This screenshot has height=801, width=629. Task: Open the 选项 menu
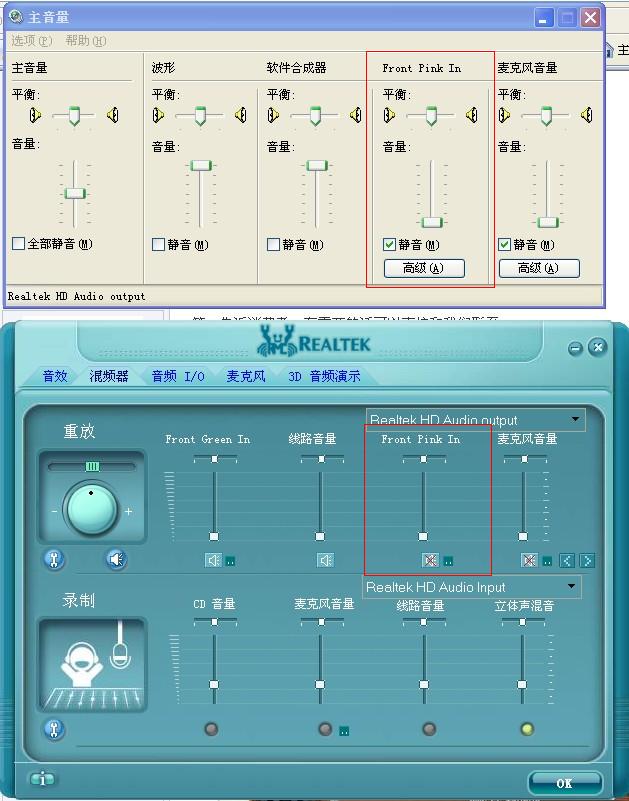point(30,41)
